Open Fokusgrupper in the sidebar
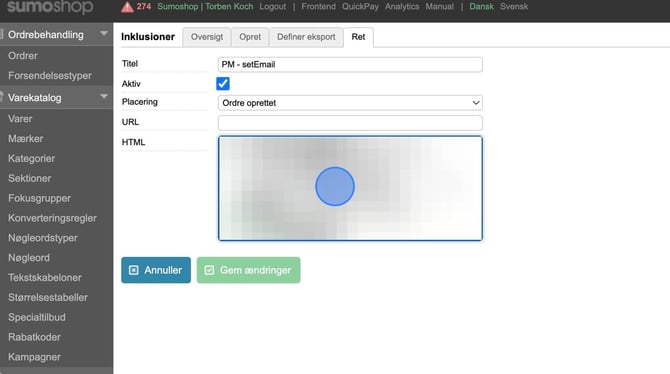Image resolution: width=670 pixels, height=374 pixels. point(39,198)
